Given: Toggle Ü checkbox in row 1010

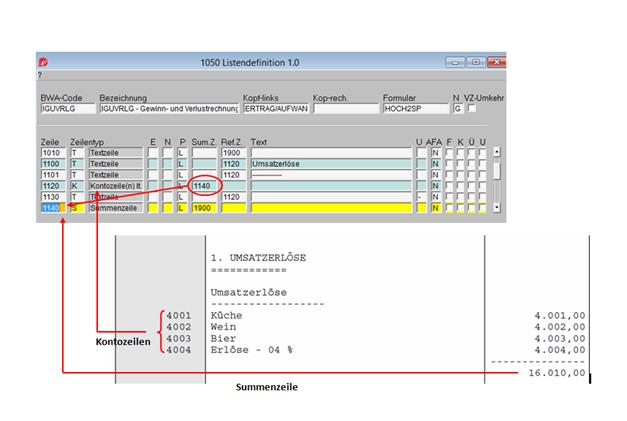Looking at the screenshot, I should 471,153.
